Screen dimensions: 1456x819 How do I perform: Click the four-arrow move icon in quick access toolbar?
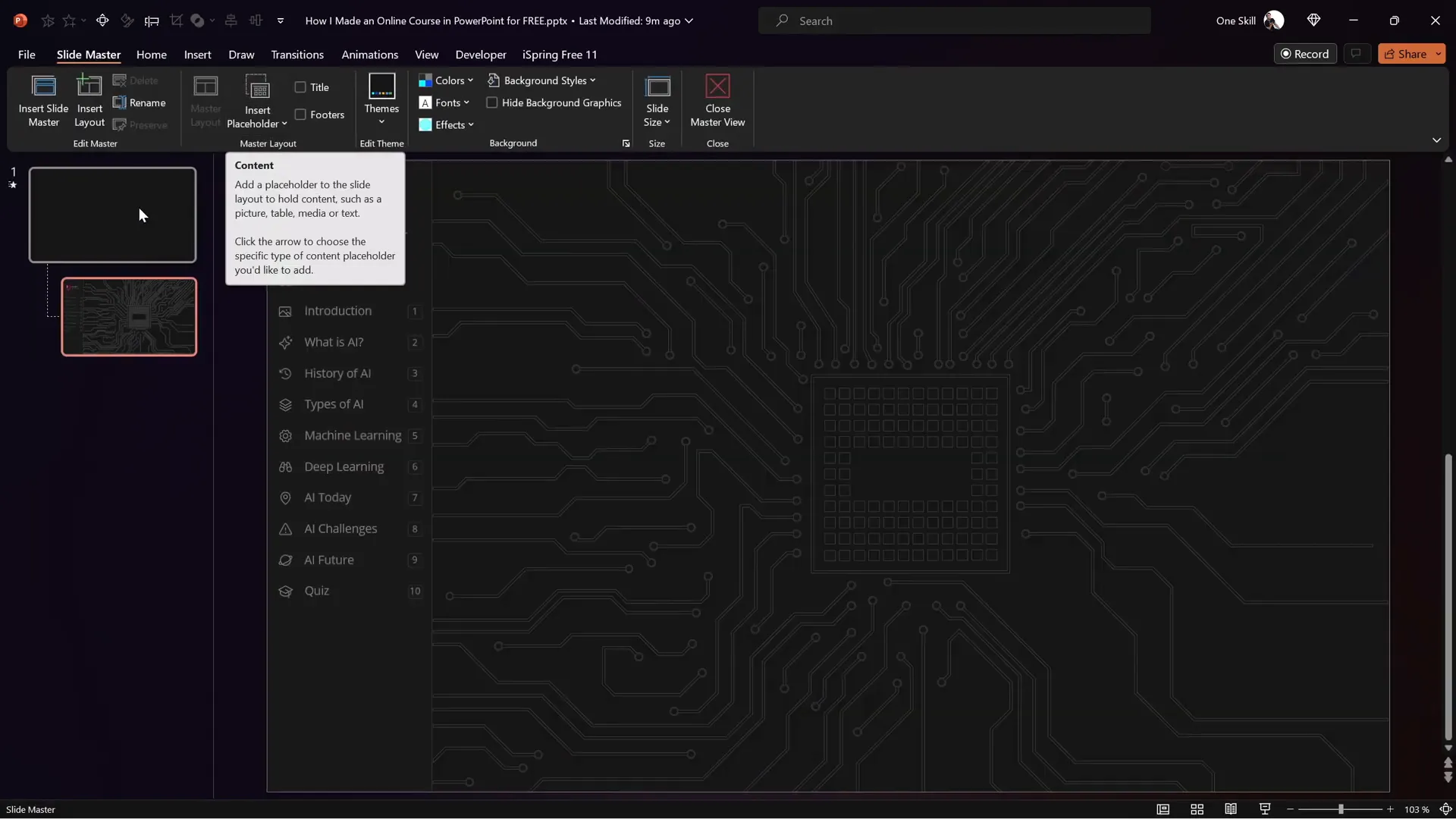tap(102, 20)
